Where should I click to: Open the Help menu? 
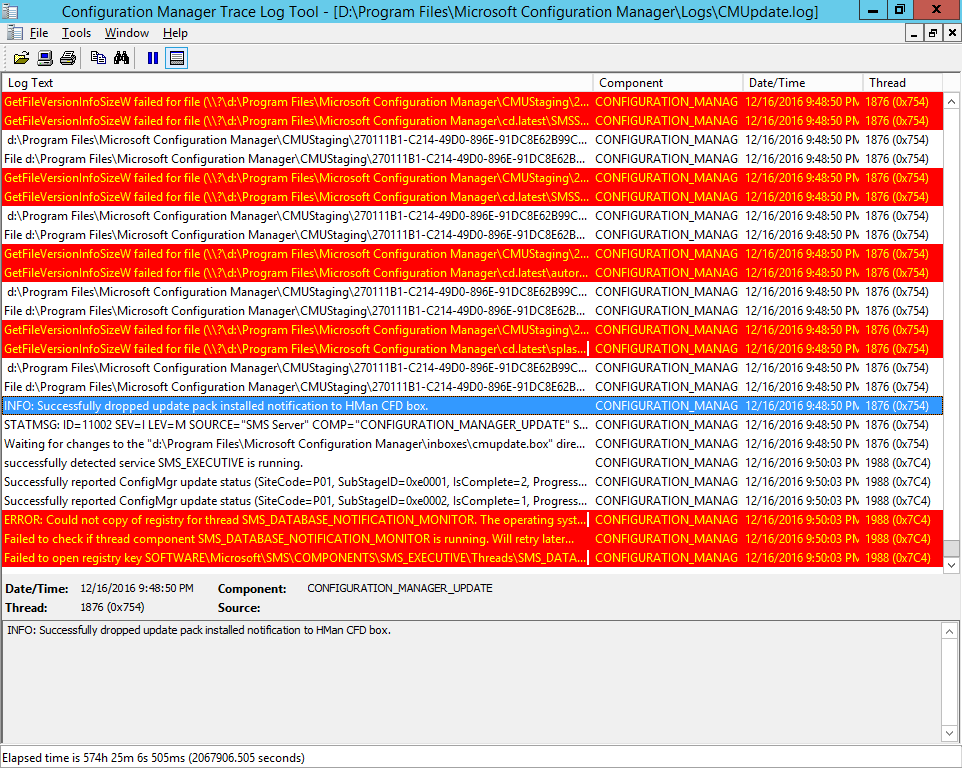(x=175, y=33)
